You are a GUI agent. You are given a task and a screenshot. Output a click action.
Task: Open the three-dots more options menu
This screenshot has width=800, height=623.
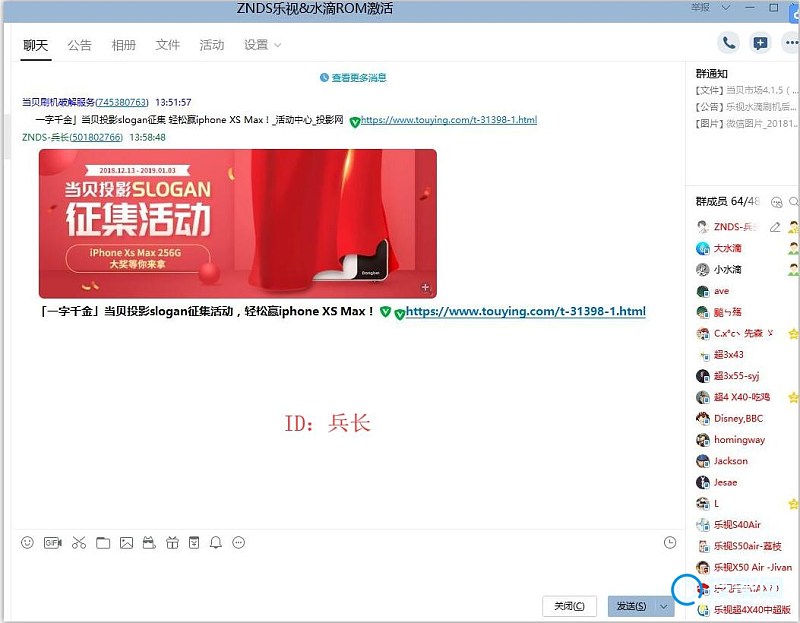[x=791, y=43]
